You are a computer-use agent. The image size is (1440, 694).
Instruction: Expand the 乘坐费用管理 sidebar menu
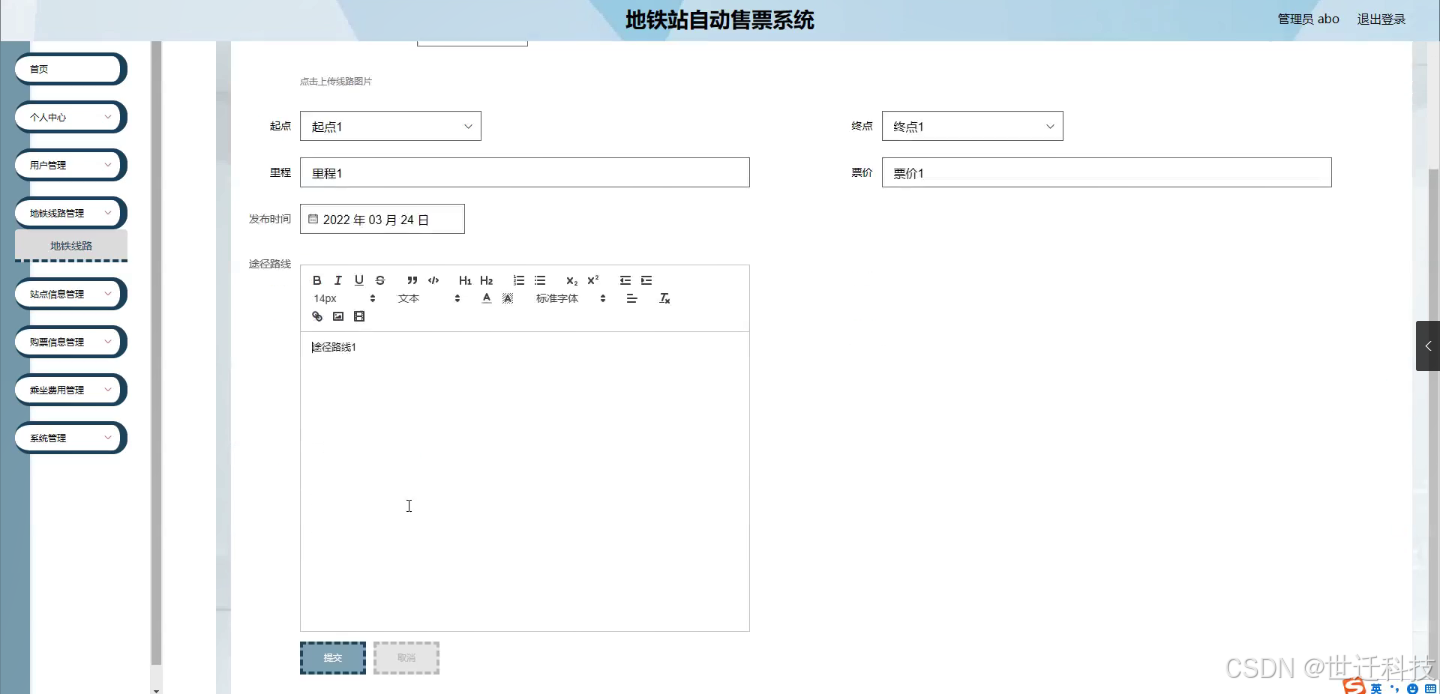click(x=70, y=390)
